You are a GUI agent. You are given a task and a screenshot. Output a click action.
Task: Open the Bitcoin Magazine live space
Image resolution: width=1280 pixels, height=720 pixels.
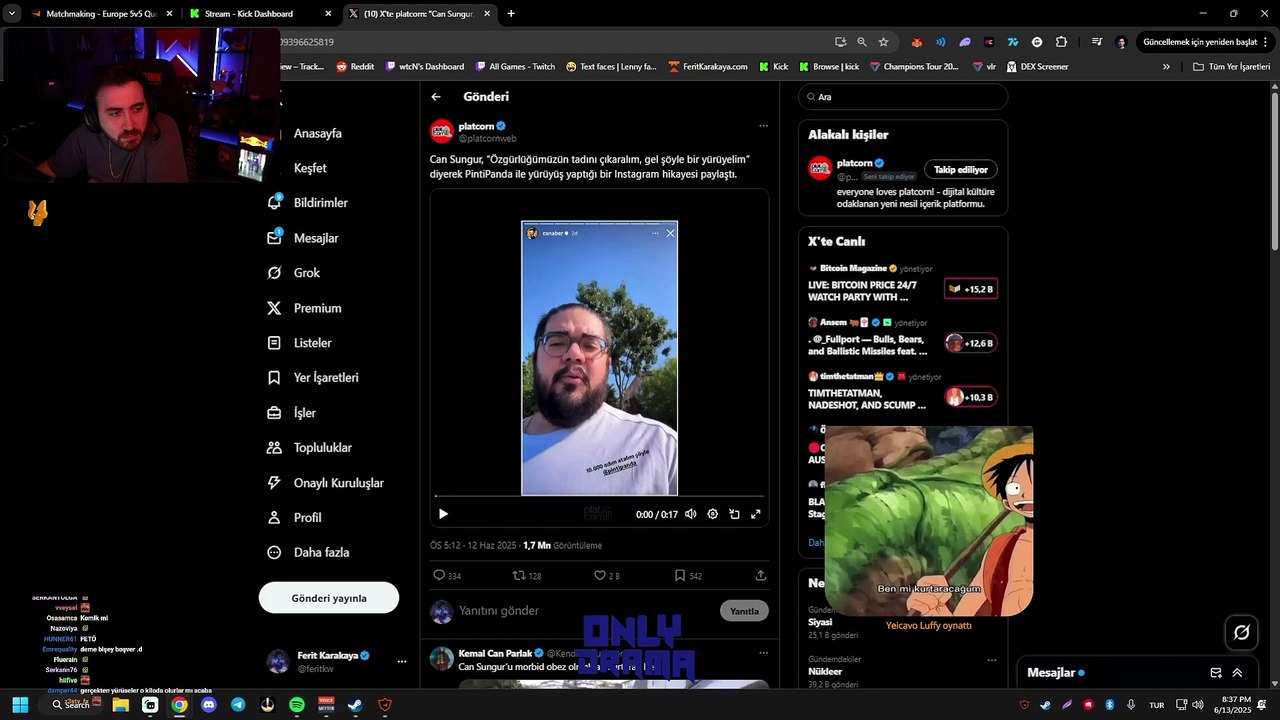point(902,284)
